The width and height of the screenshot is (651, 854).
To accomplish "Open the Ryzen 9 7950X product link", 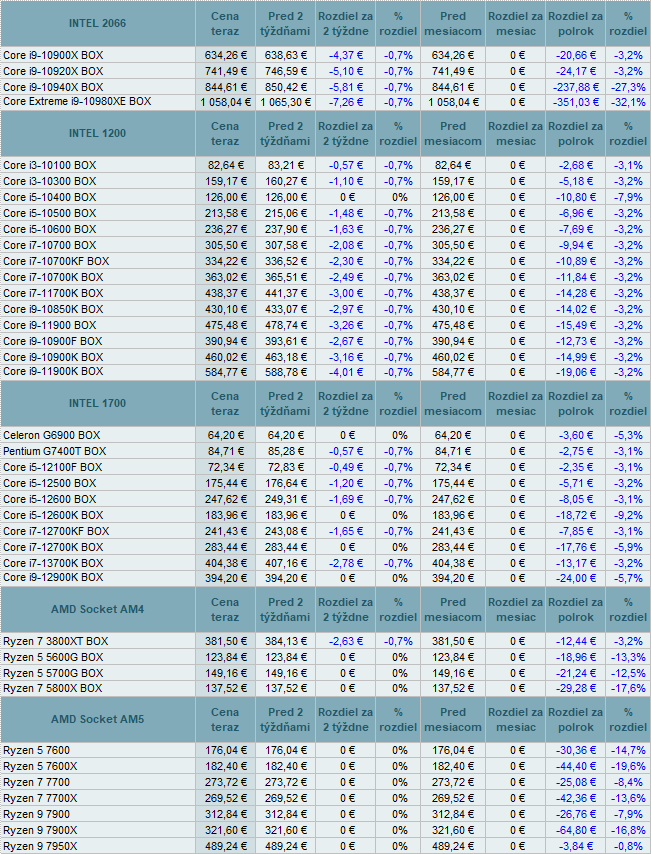I will tap(40, 846).
